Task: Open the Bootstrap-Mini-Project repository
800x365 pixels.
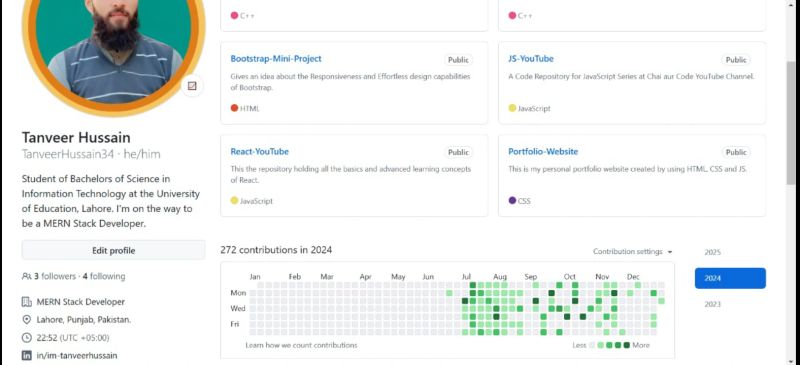Action: coord(276,59)
